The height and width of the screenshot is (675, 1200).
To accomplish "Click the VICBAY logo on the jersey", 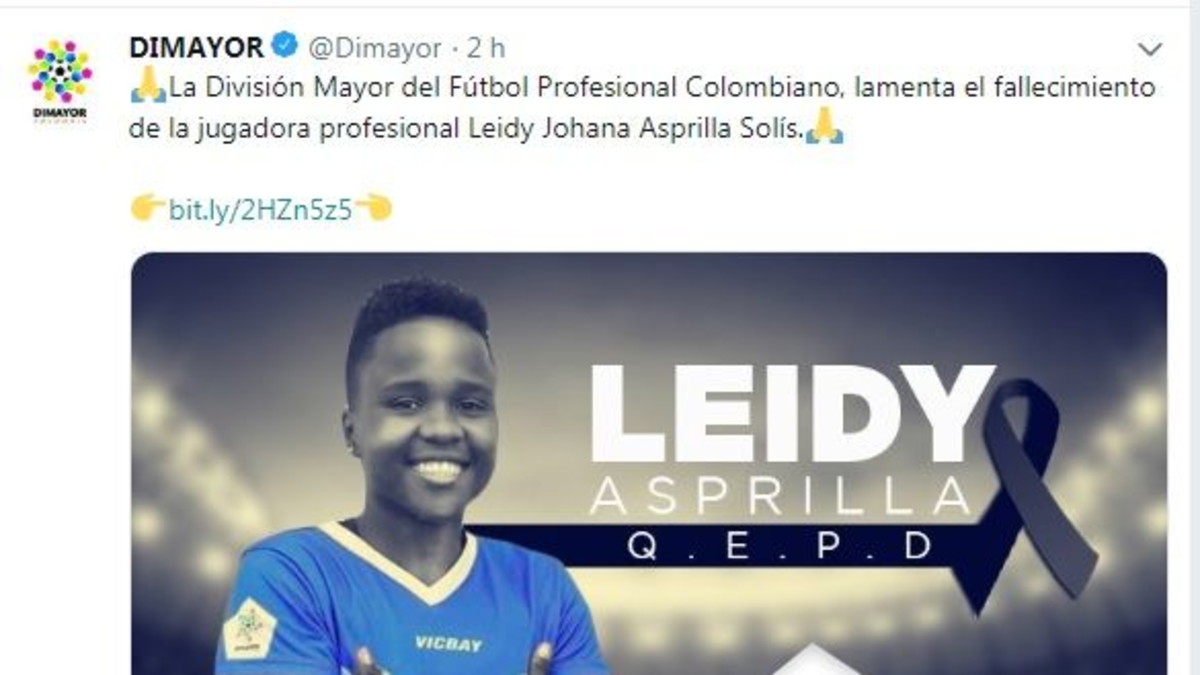I will tap(448, 642).
